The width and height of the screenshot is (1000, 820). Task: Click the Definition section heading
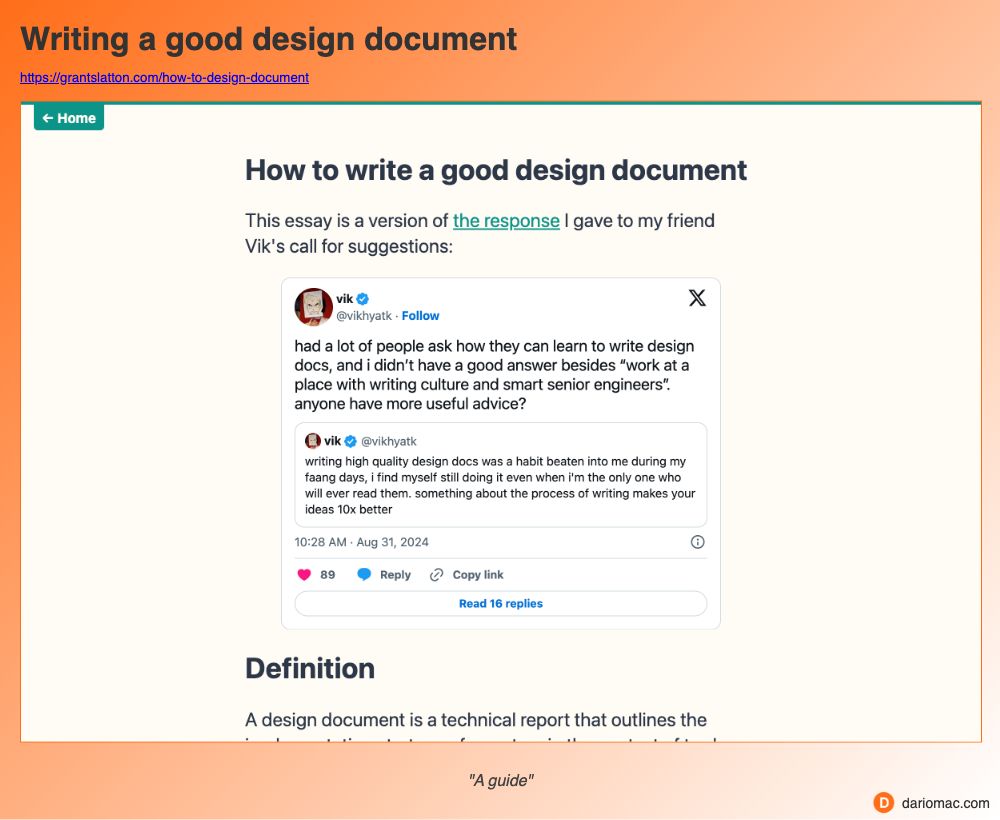[310, 668]
